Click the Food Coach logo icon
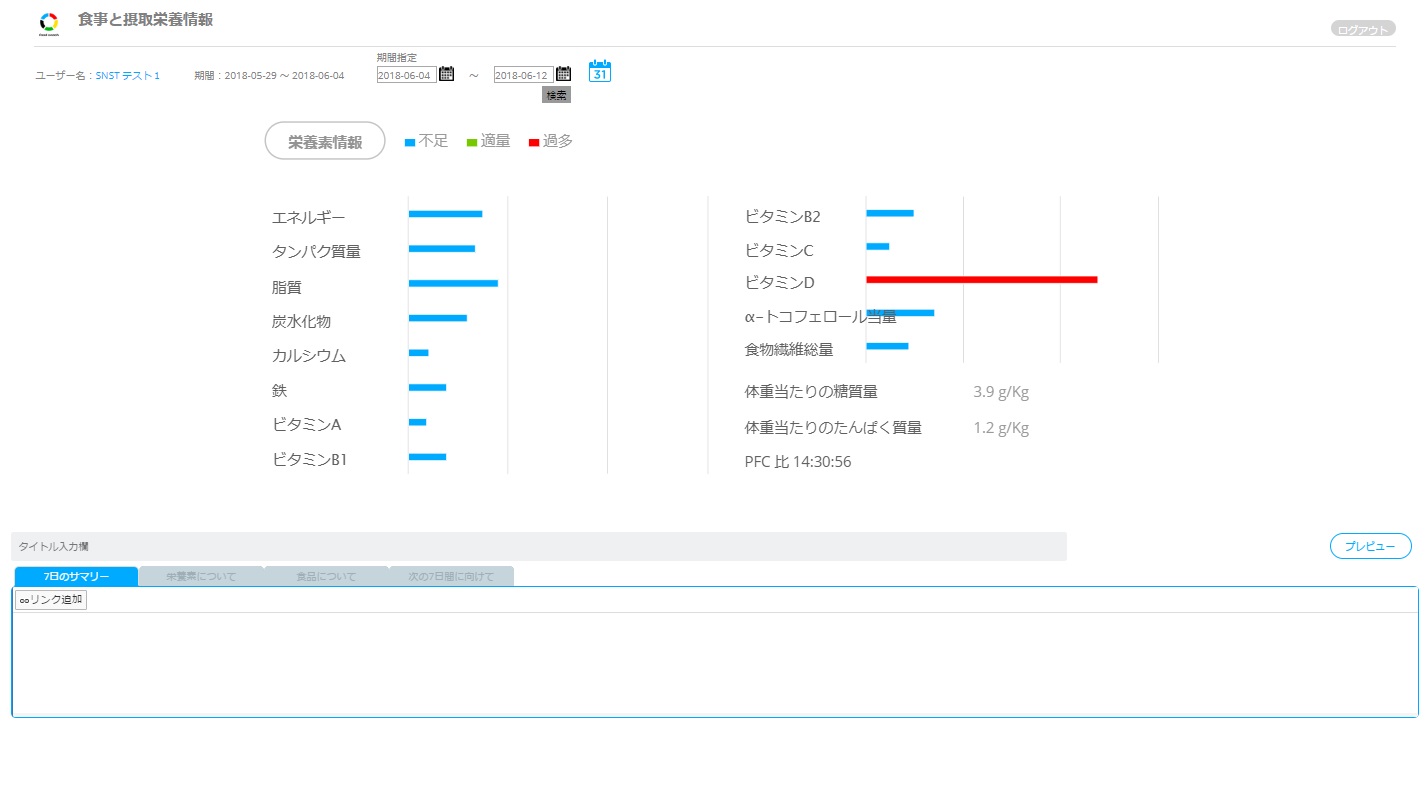Viewport: 1427px width, 805px height. (x=49, y=23)
